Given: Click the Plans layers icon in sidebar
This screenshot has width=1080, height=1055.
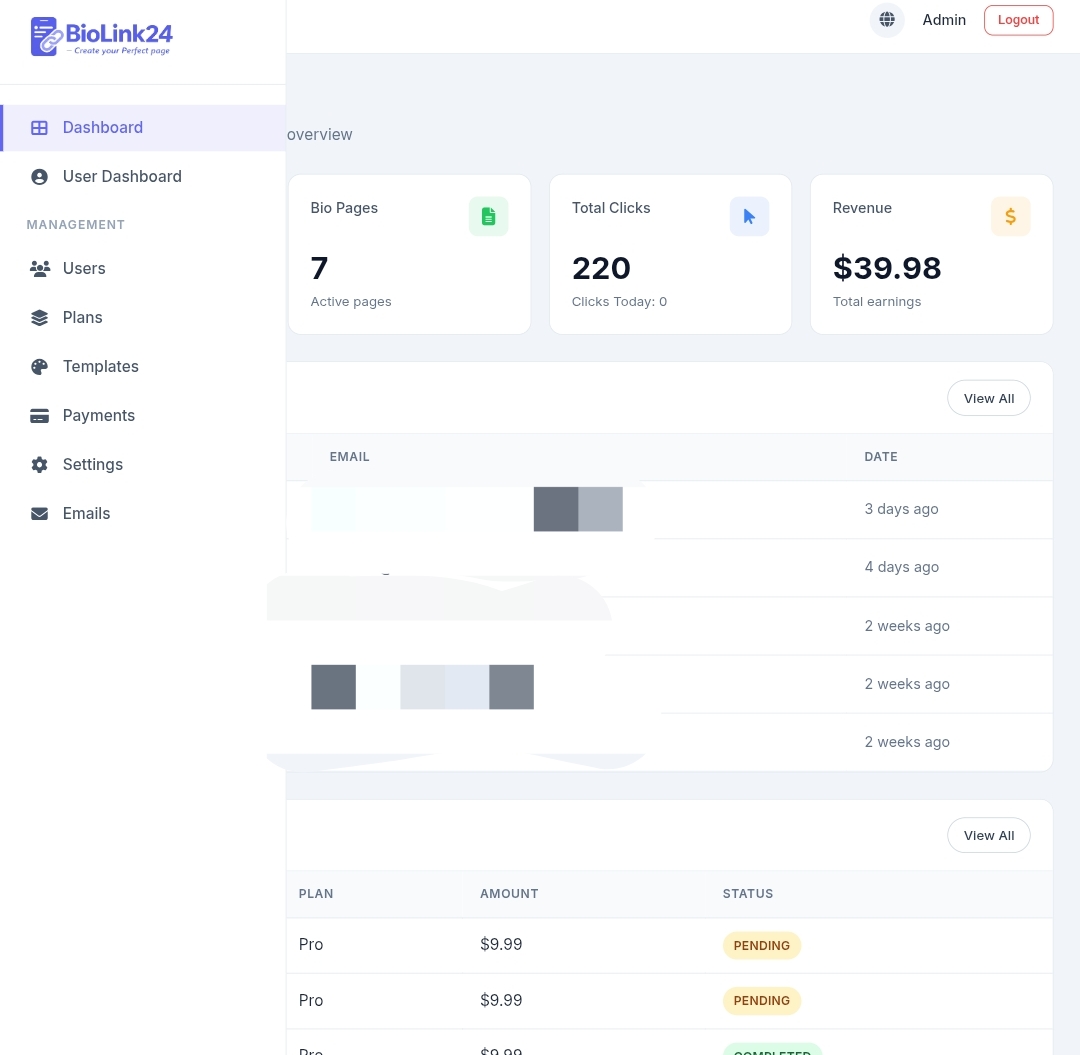Looking at the screenshot, I should coord(40,317).
